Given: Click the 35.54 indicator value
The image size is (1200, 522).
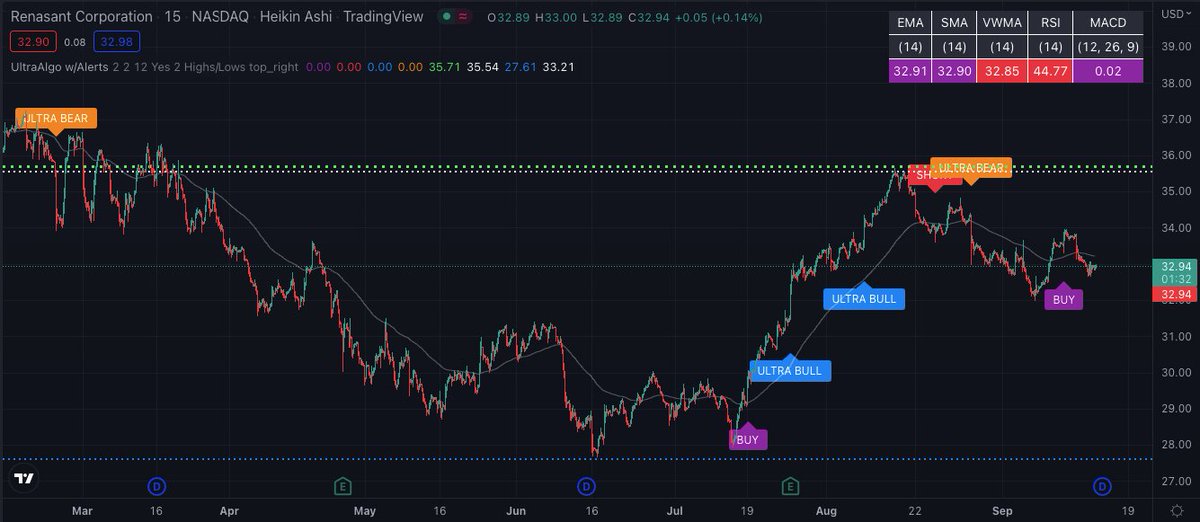Looking at the screenshot, I should (x=483, y=67).
